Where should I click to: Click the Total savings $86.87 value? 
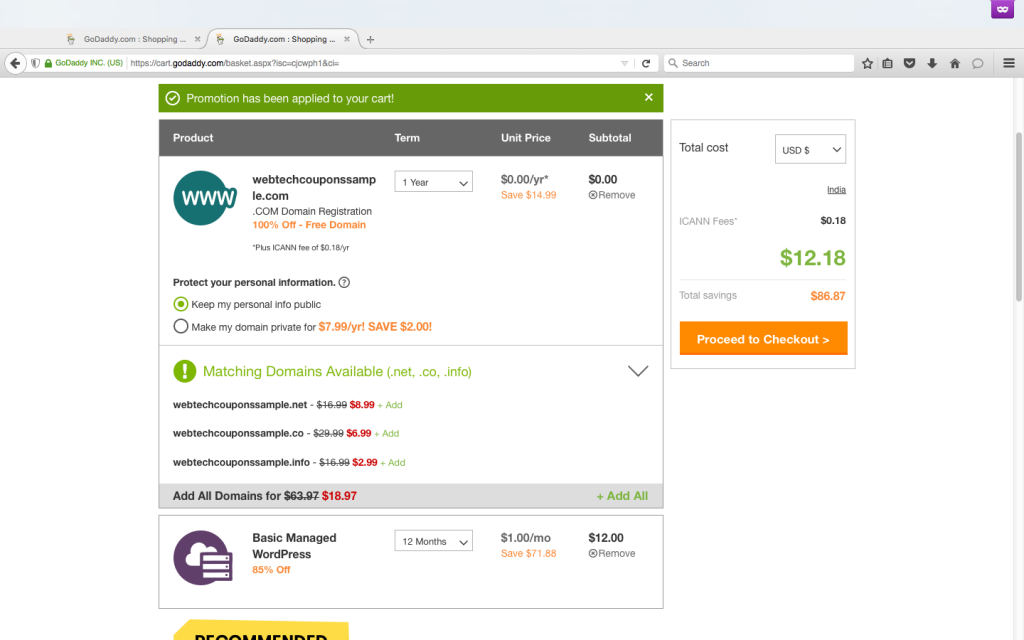(x=828, y=296)
